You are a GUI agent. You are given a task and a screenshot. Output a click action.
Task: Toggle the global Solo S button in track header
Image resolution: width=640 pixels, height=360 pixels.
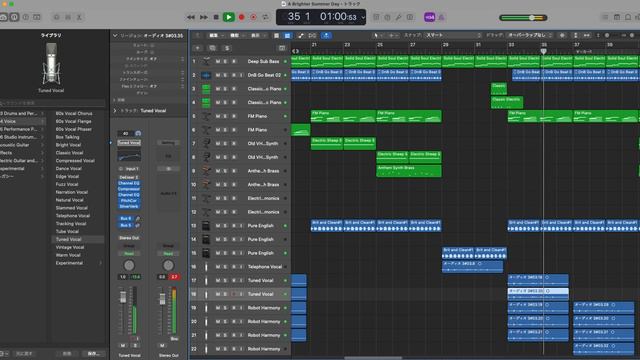pyautogui.click(x=227, y=48)
